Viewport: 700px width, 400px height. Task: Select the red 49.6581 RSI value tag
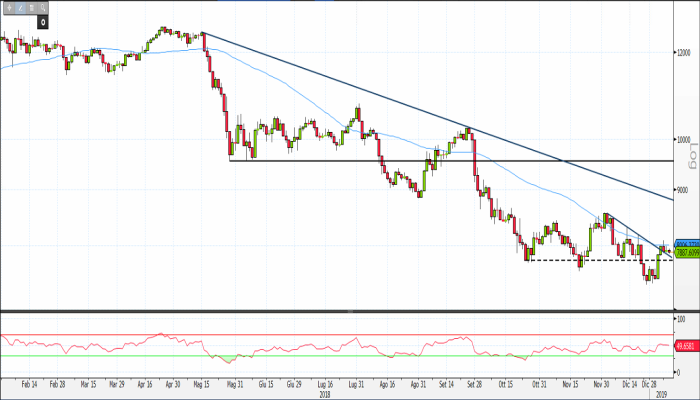(x=686, y=346)
